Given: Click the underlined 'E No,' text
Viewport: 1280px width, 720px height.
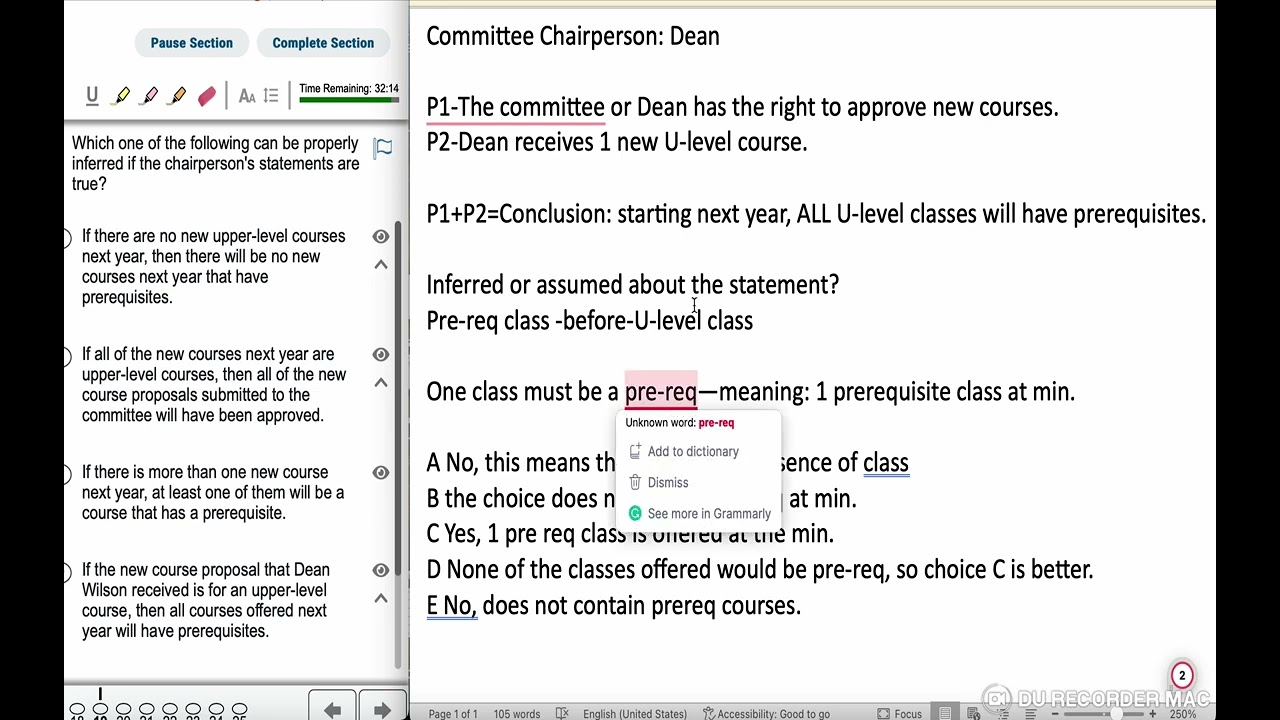Looking at the screenshot, I should coord(452,606).
